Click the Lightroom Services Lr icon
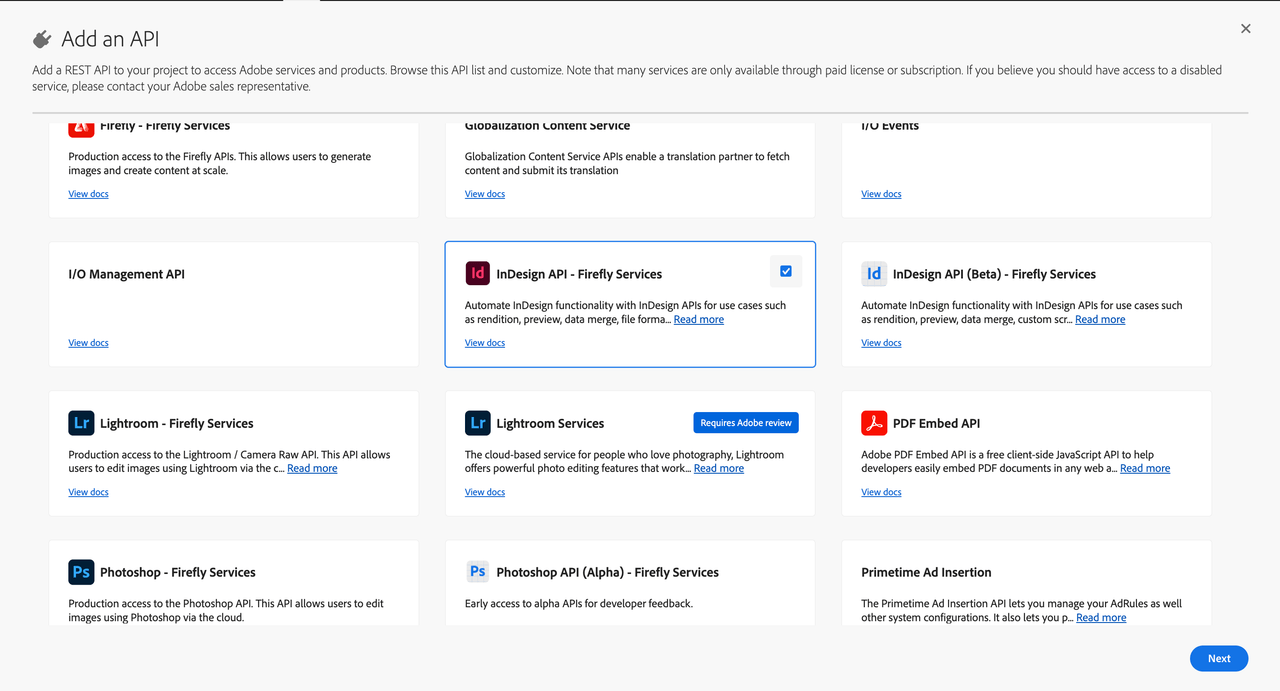This screenshot has width=1280, height=691. [478, 423]
